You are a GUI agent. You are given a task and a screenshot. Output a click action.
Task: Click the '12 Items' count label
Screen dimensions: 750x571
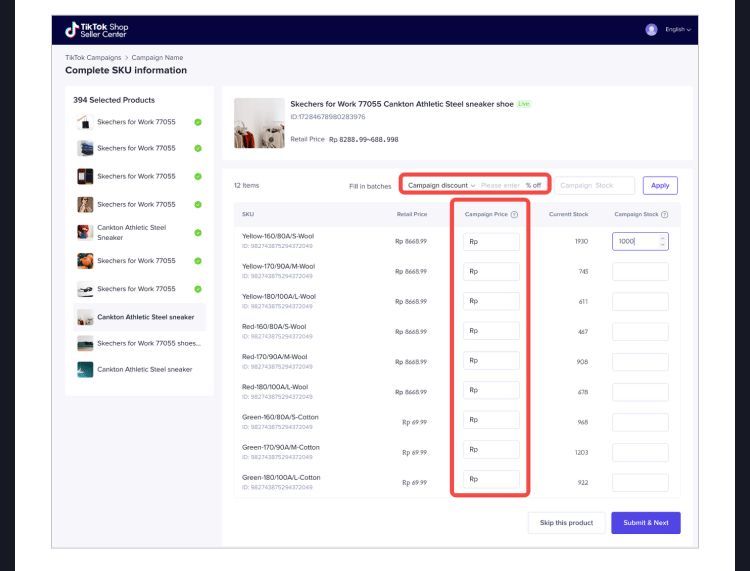[x=246, y=186]
